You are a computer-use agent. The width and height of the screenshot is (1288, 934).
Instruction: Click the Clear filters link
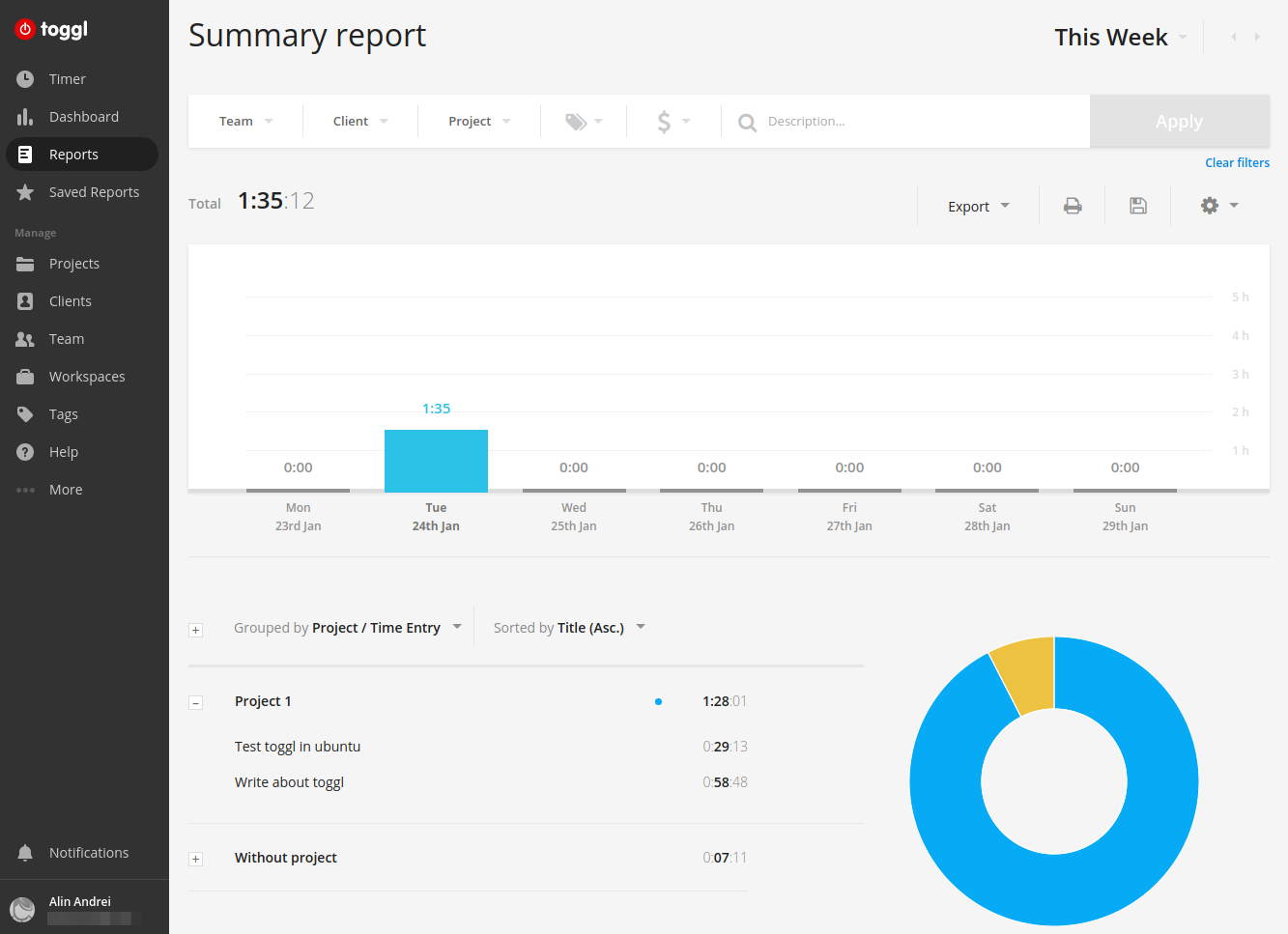pyautogui.click(x=1237, y=162)
